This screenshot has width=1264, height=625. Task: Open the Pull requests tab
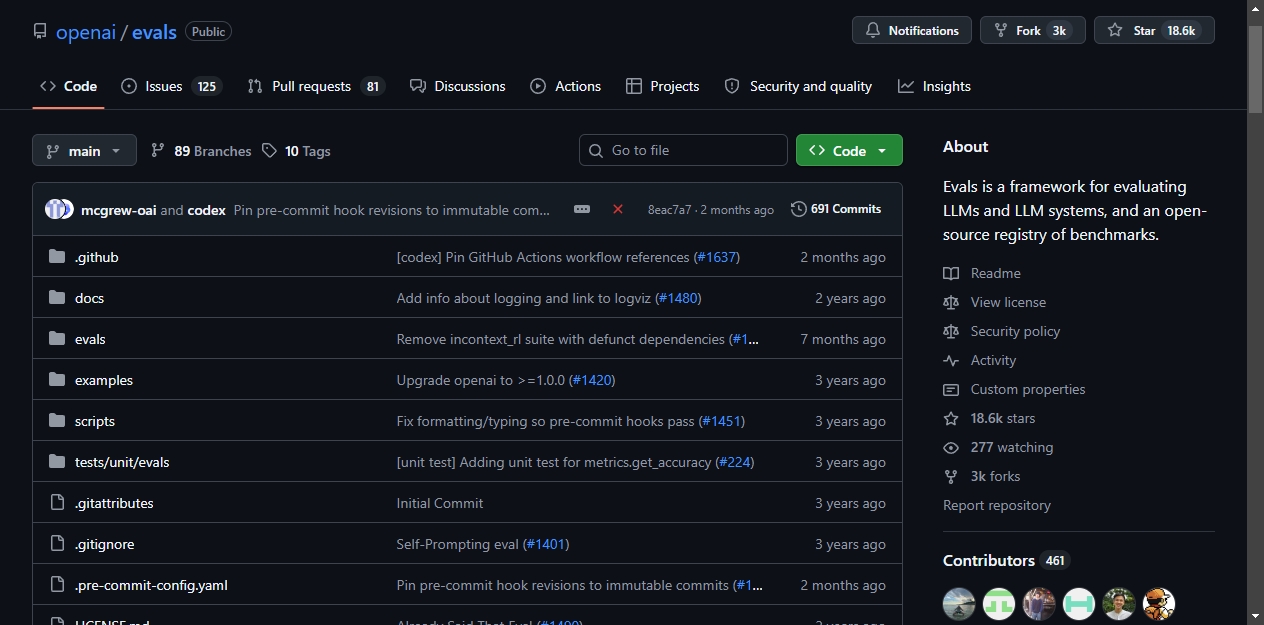[x=314, y=86]
